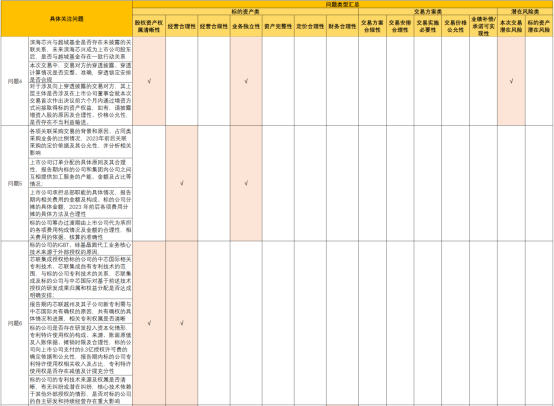Image resolution: width=554 pixels, height=406 pixels.
Task: Click the 潜在风险类 group header
Action: coord(525,12)
